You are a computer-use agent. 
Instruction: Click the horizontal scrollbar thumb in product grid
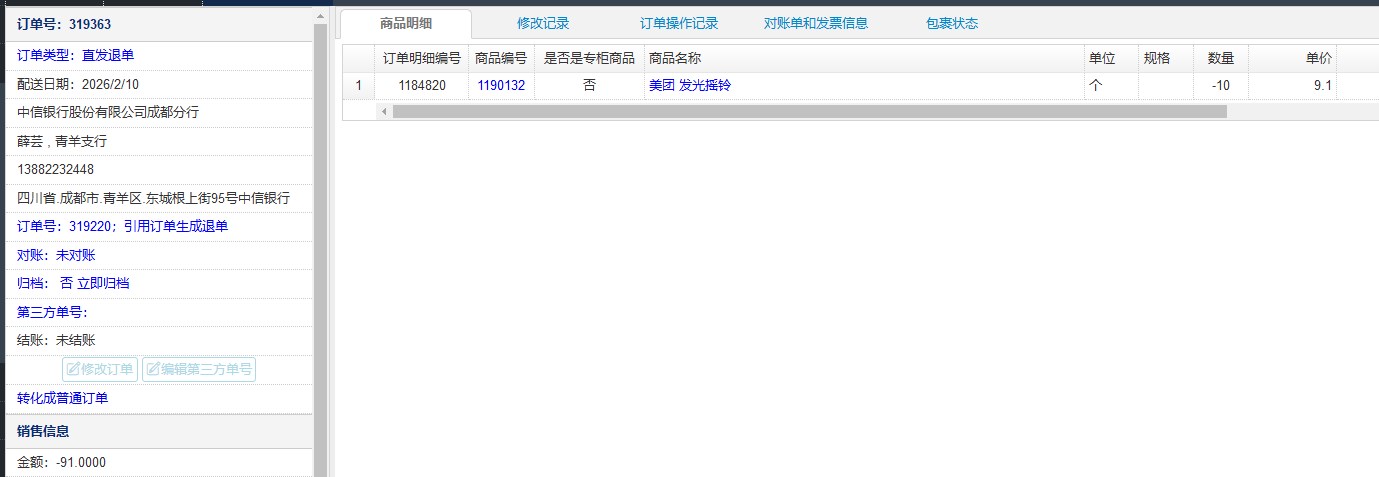coord(808,112)
